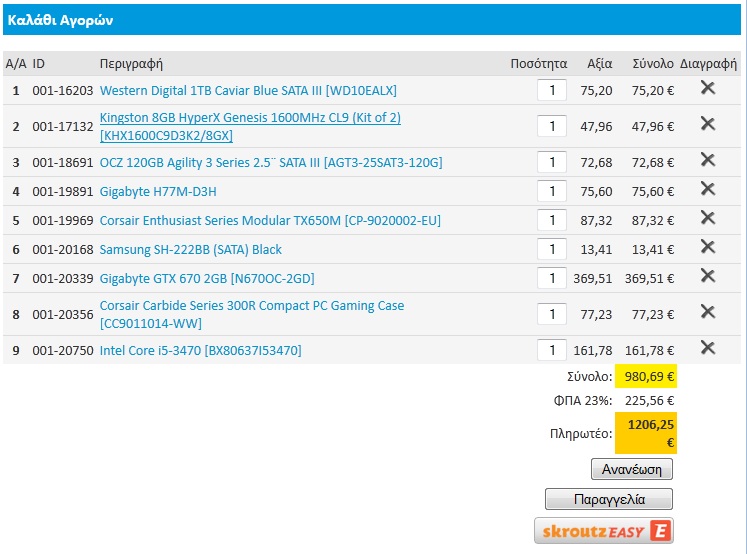Viewport: 747px width, 554px height.
Task: Delete Corsair Enthusiast TX650M row
Action: click(x=708, y=218)
